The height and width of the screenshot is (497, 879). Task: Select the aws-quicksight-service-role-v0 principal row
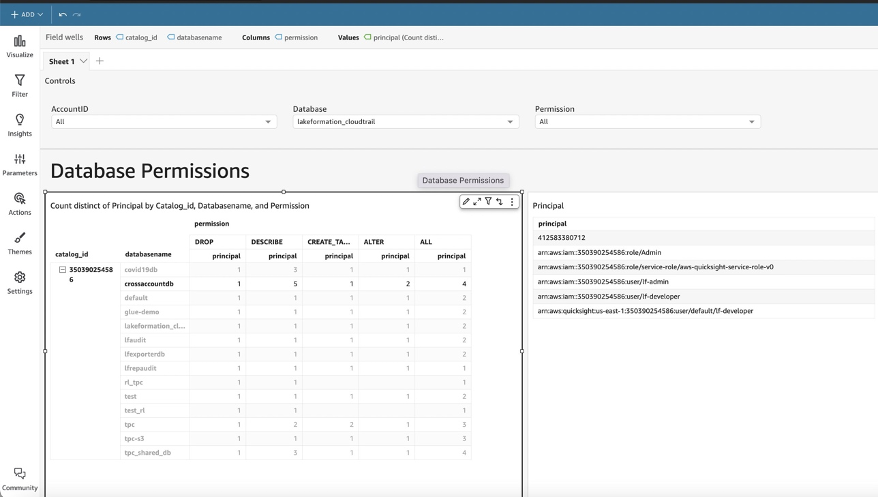click(704, 267)
